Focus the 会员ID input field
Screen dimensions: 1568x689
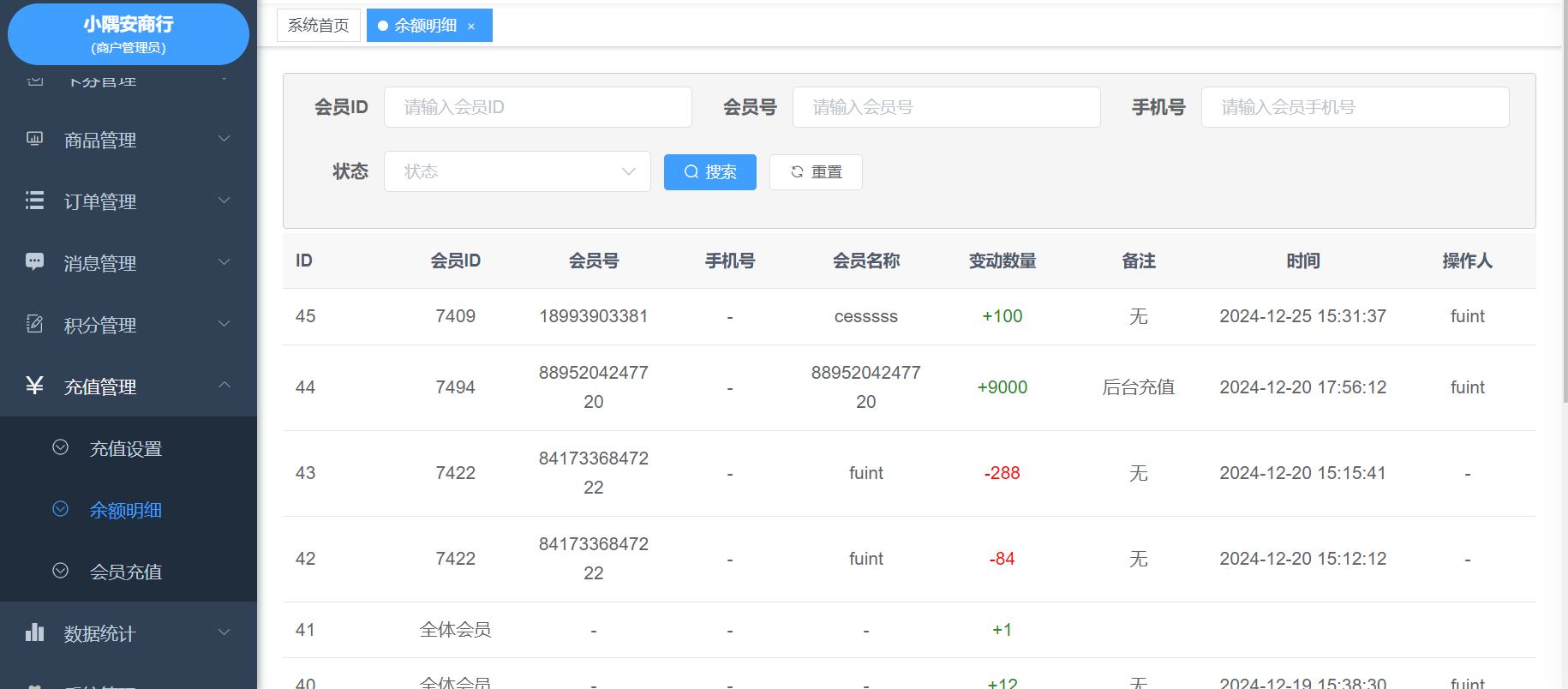point(537,107)
